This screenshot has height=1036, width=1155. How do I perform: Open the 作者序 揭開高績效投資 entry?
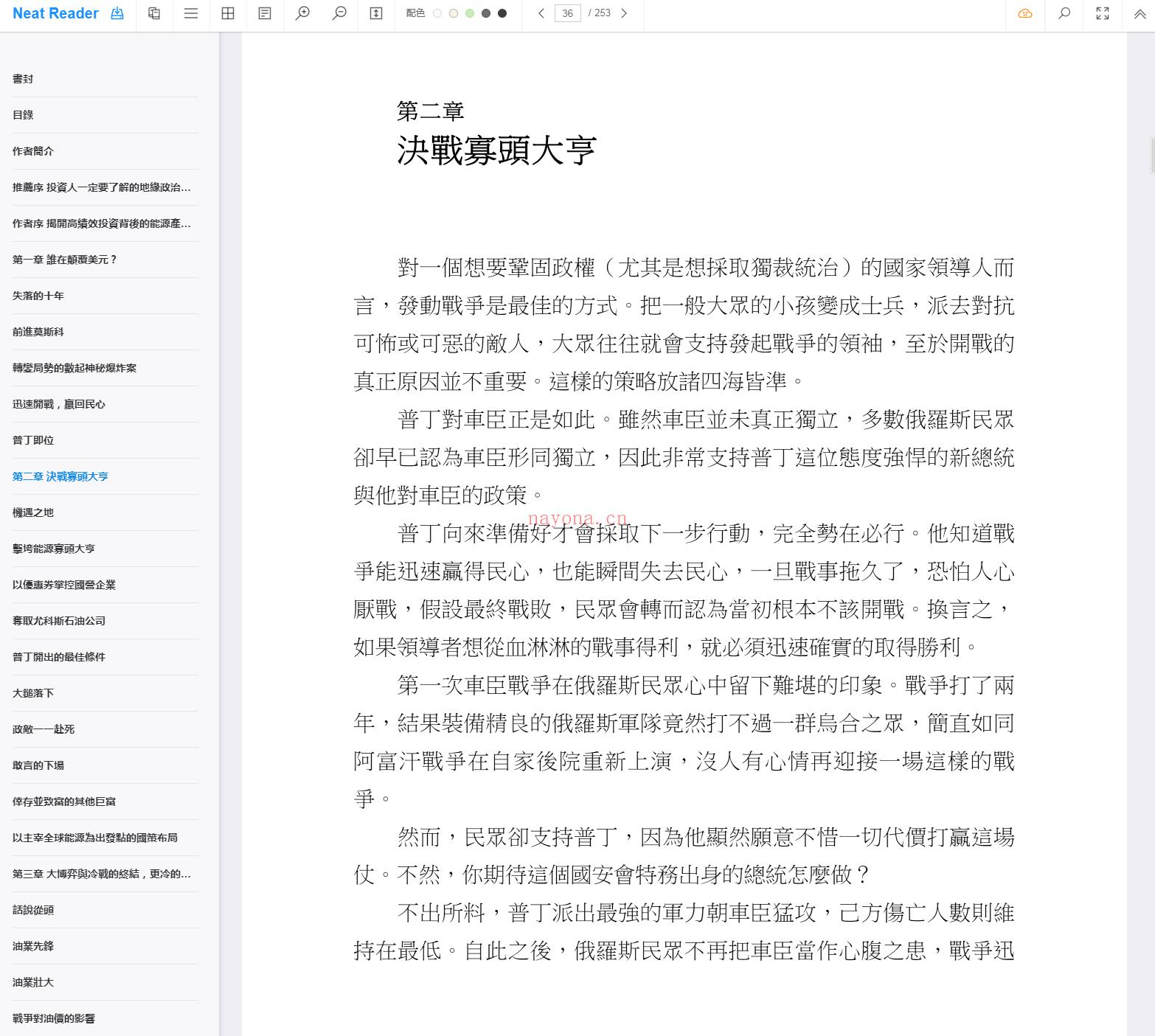[x=102, y=223]
